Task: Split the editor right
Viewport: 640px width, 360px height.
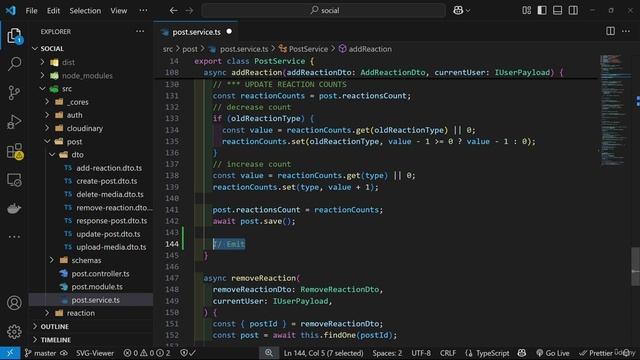Action: click(x=610, y=31)
